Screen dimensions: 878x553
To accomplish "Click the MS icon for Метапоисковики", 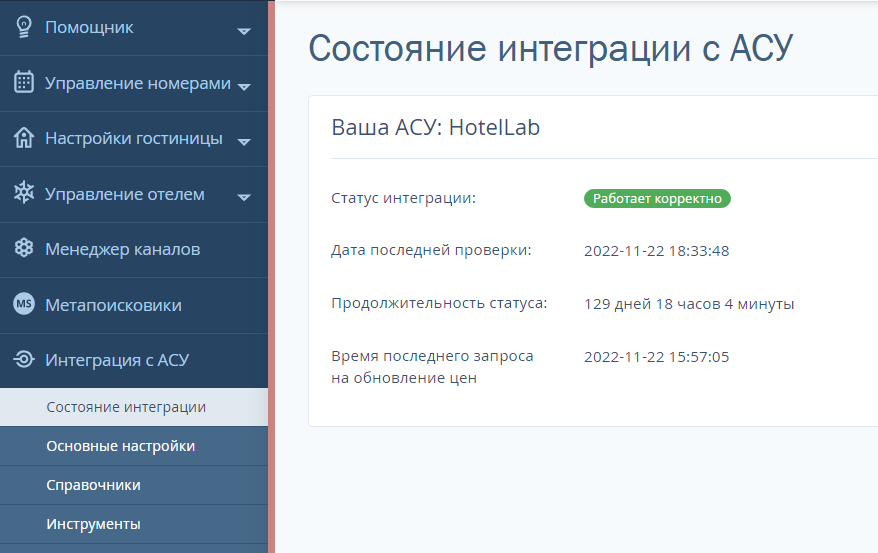I will point(24,305).
